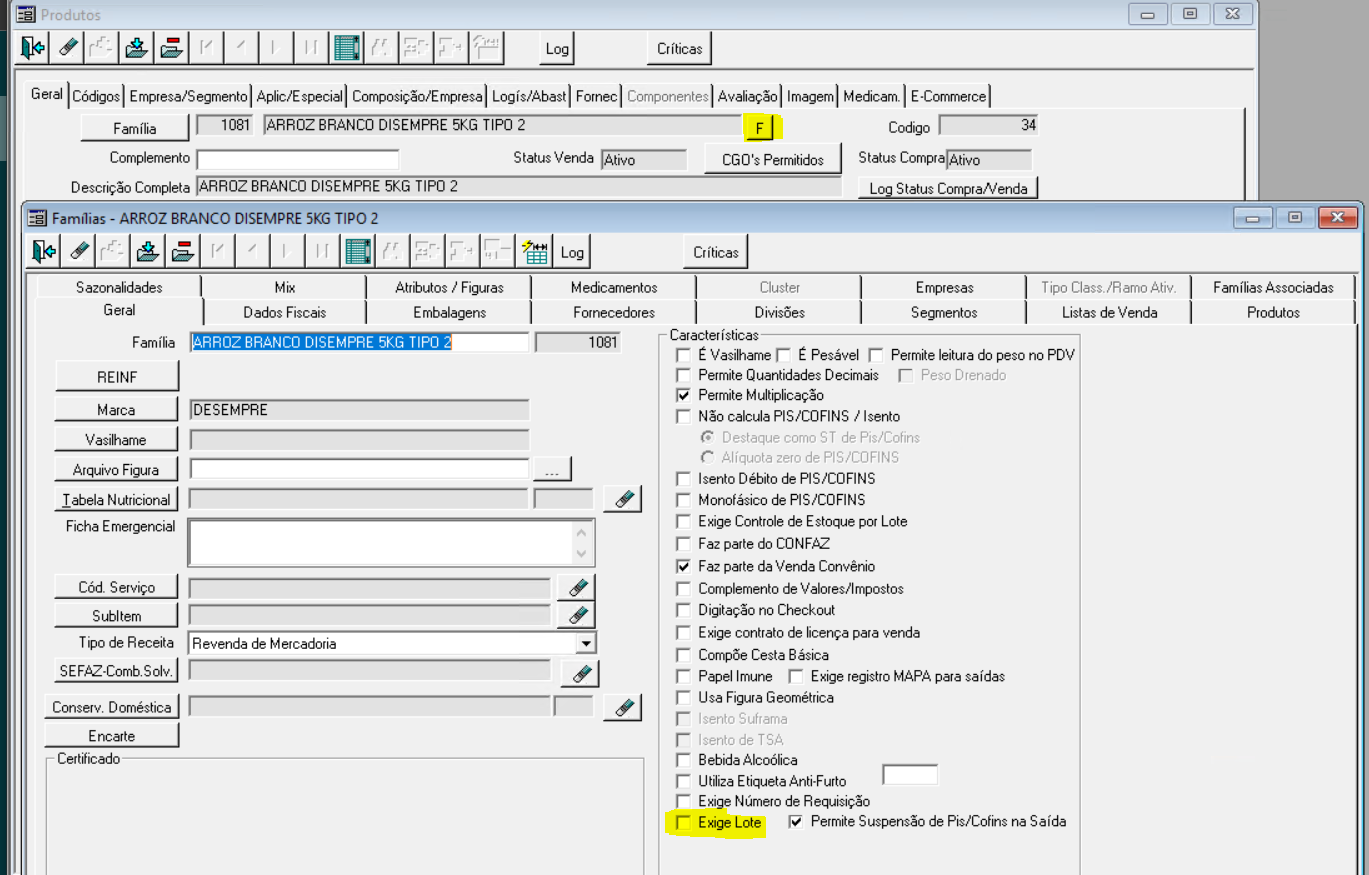Click the Ficha Emergencial text area
1369x875 pixels.
click(381, 542)
